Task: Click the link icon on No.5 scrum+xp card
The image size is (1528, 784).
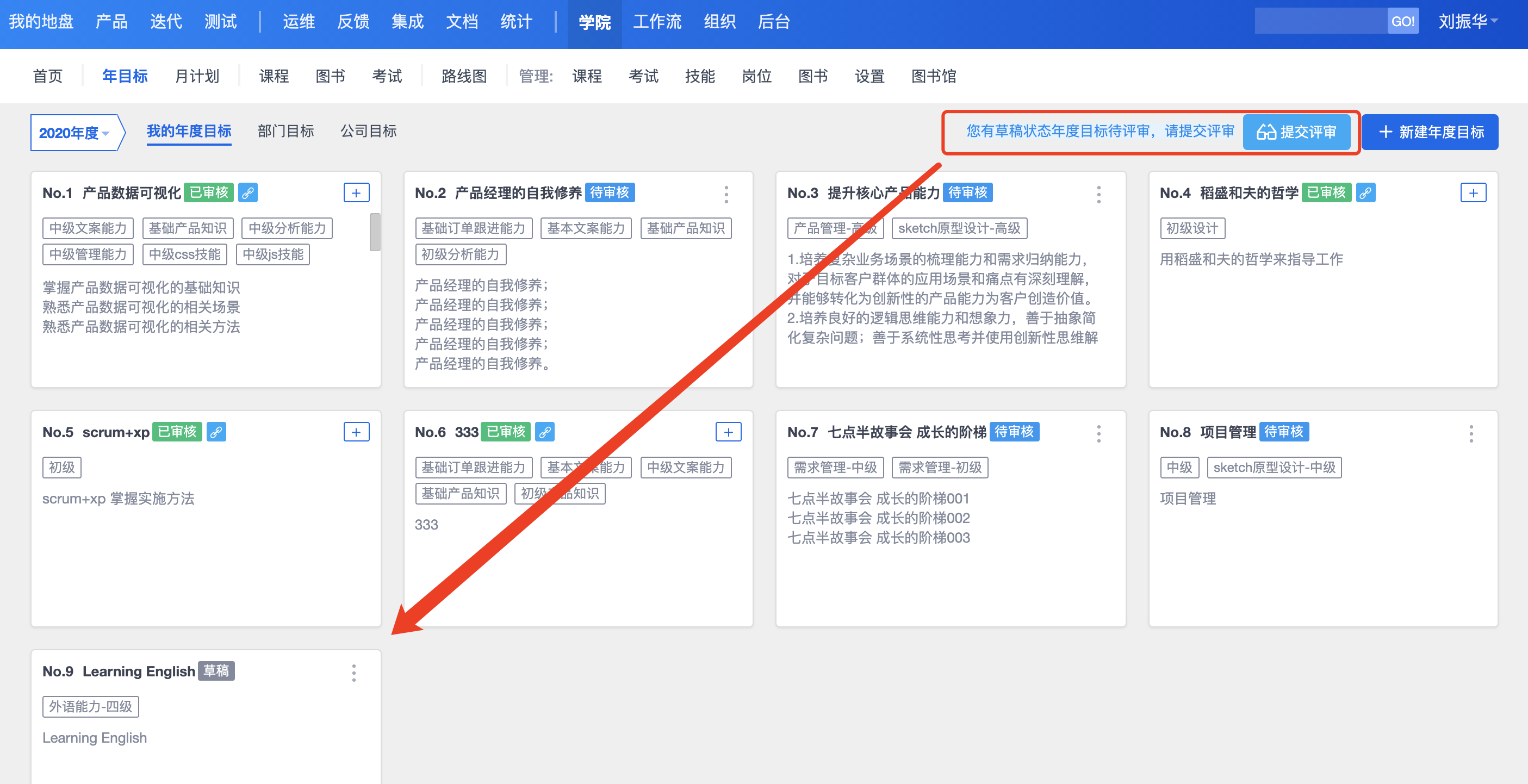Action: coord(216,432)
